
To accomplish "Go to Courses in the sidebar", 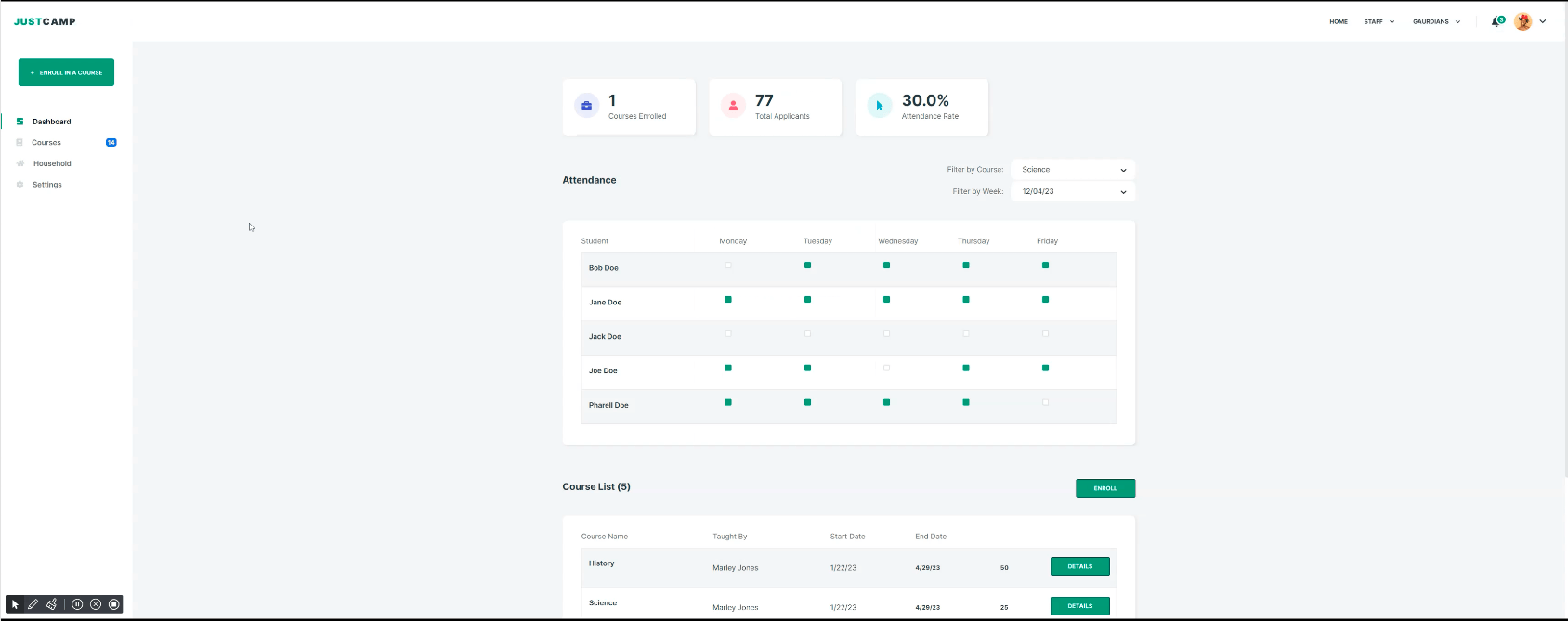I will tap(46, 143).
